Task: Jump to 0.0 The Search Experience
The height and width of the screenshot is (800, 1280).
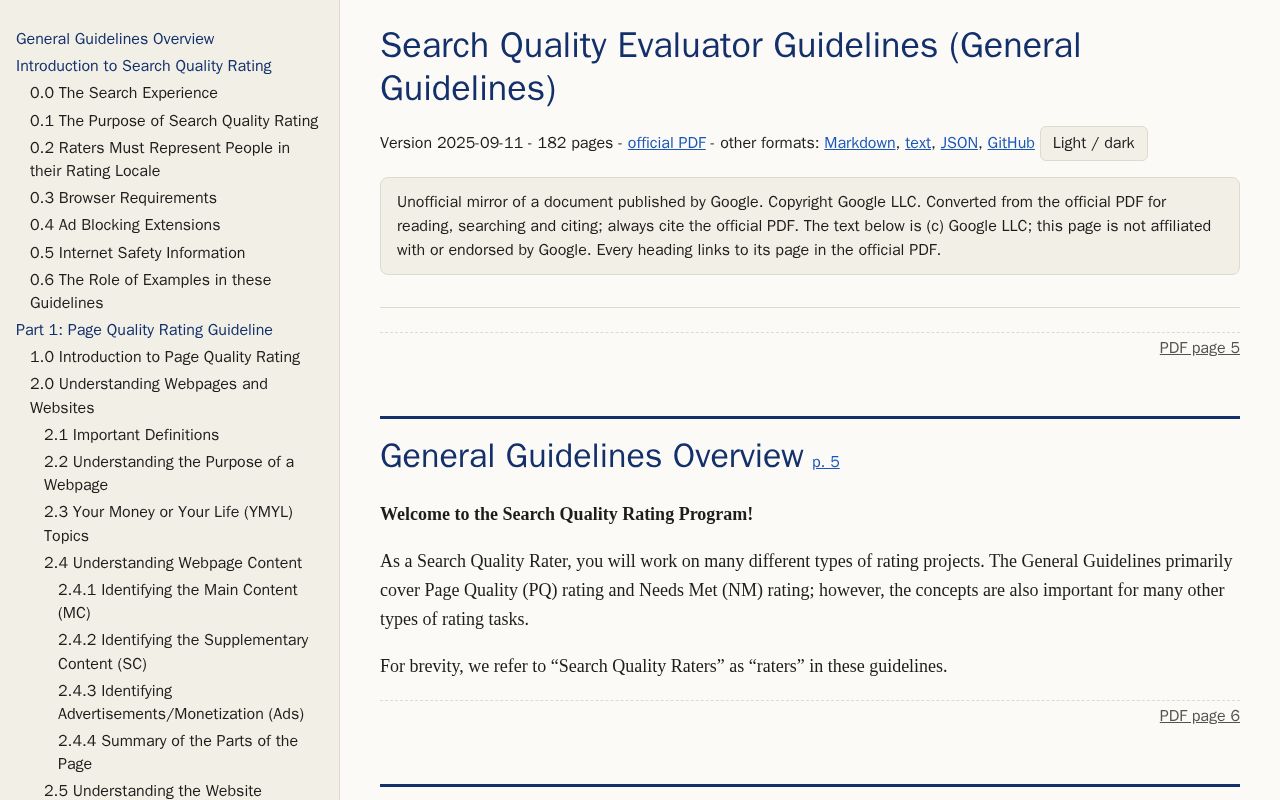Action: tap(124, 93)
